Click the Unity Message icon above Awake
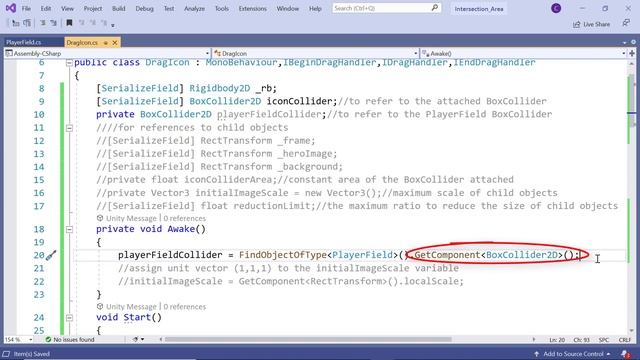 pos(100,218)
